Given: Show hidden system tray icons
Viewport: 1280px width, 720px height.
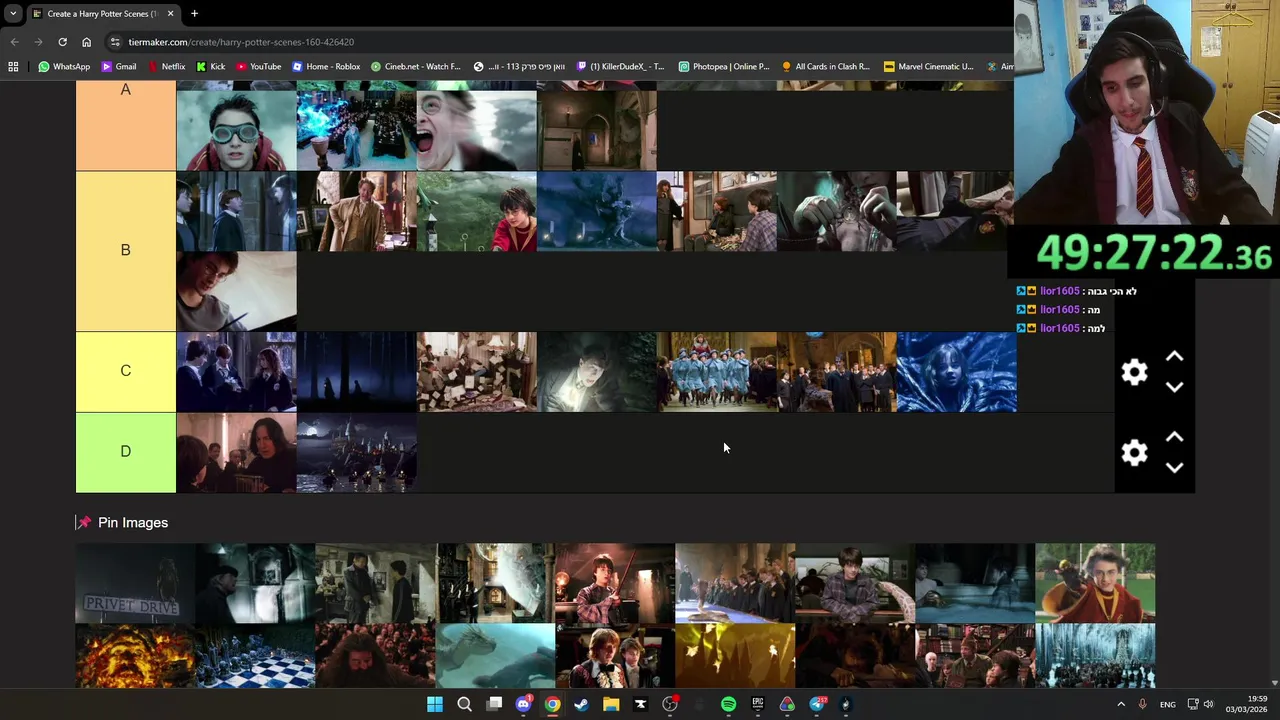Looking at the screenshot, I should (x=1121, y=704).
